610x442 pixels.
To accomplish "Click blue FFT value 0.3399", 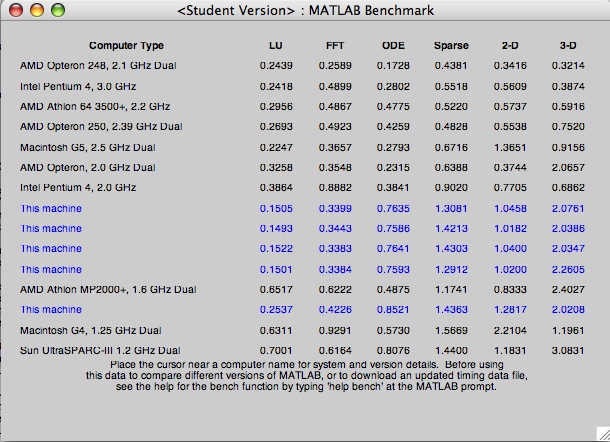I will coord(335,209).
